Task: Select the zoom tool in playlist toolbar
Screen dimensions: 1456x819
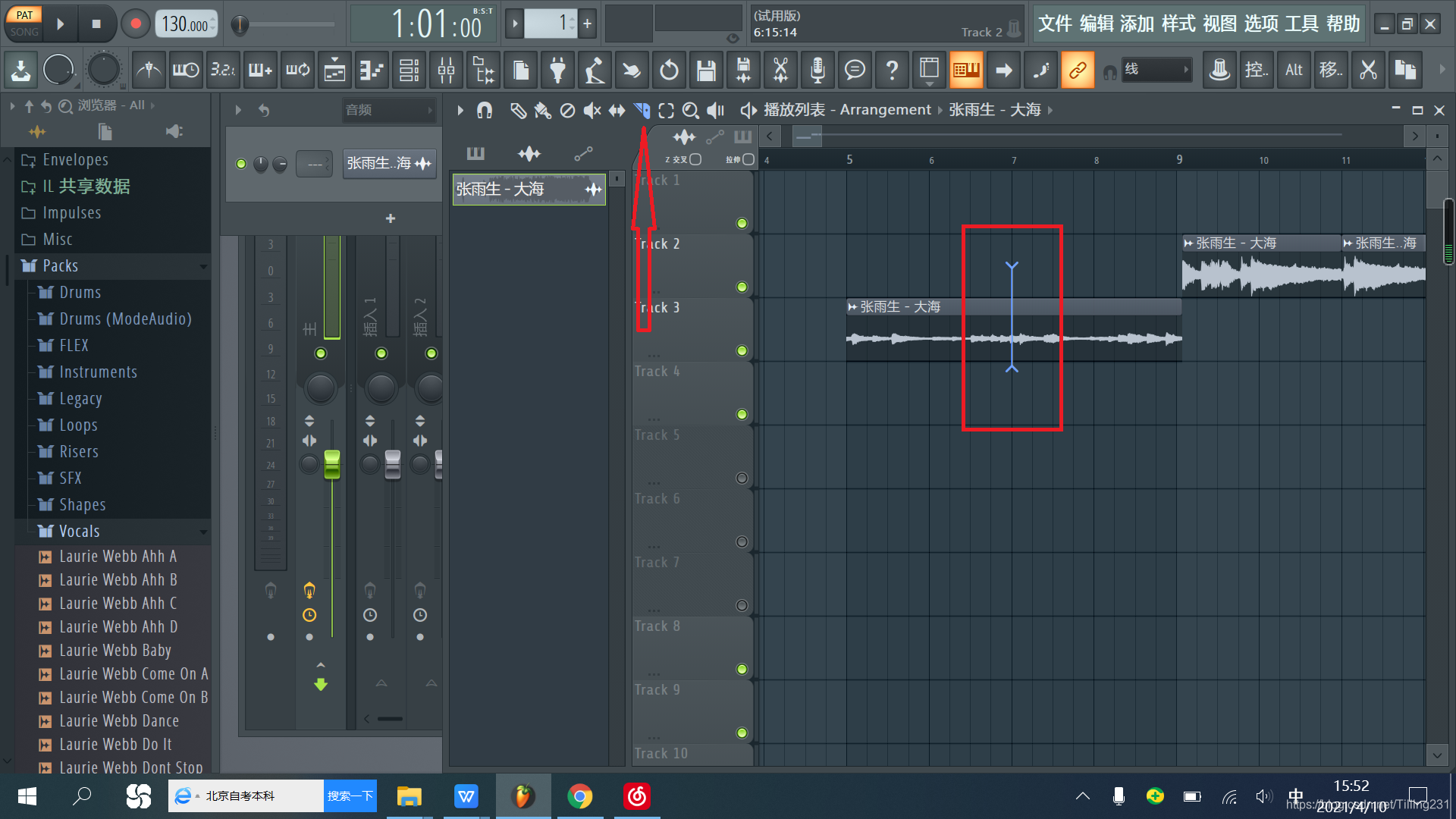Action: click(x=690, y=111)
